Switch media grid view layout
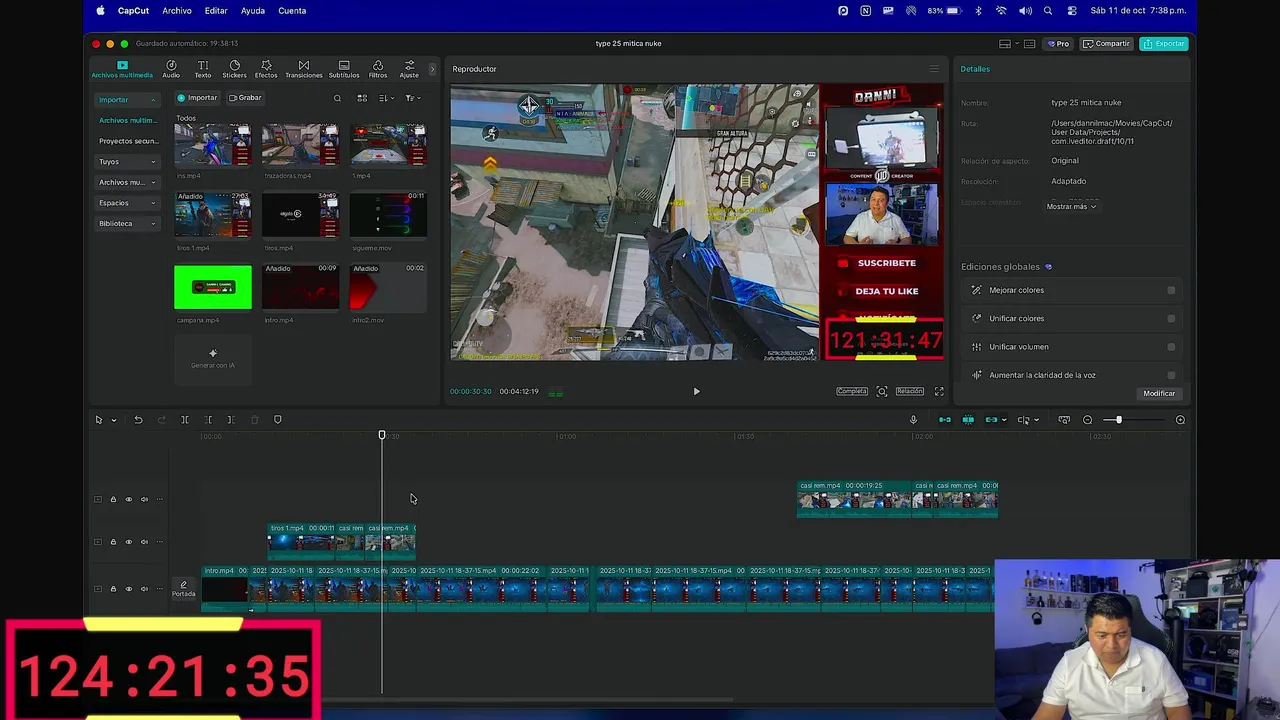 pos(362,98)
